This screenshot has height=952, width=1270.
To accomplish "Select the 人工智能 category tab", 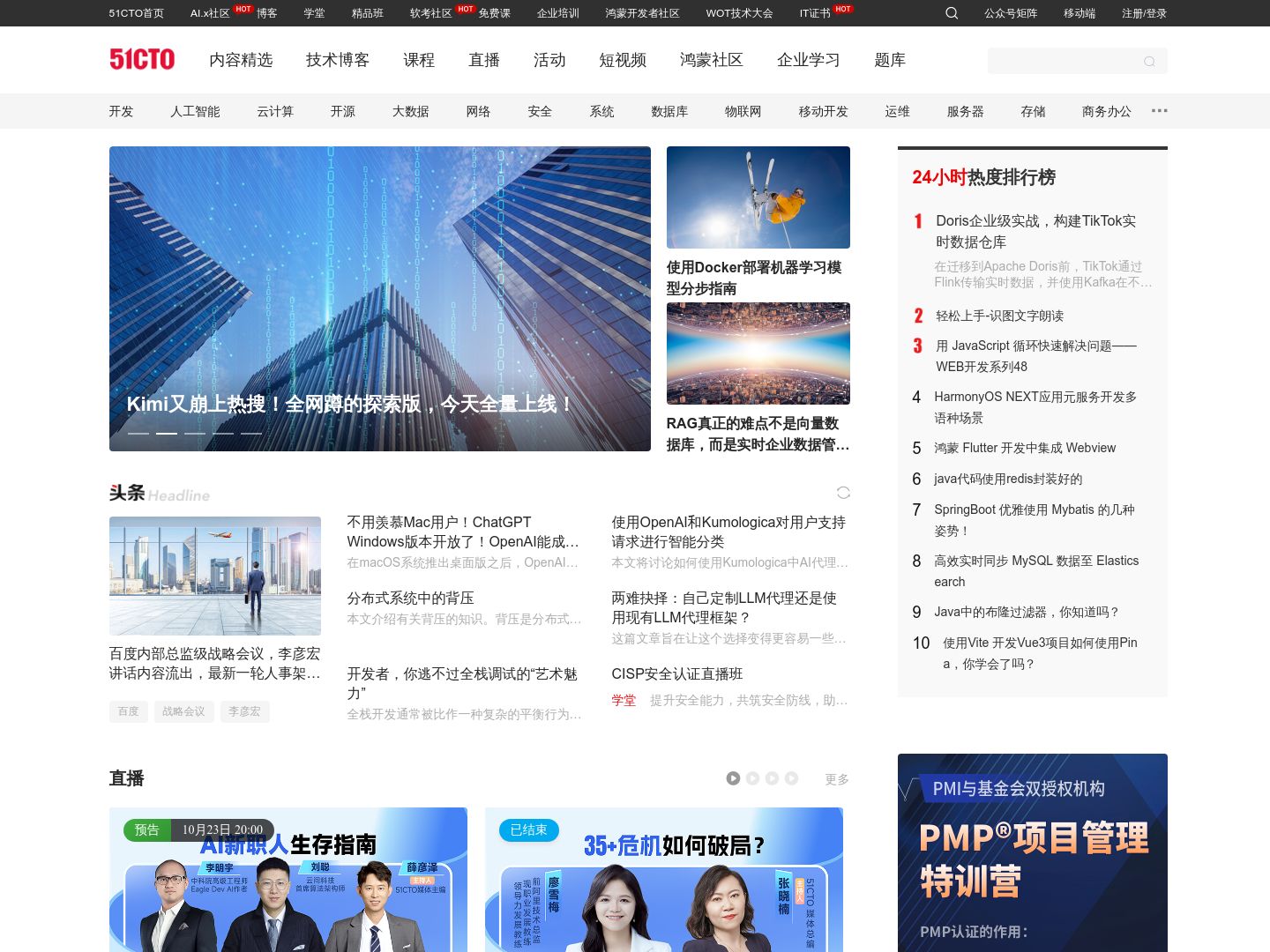I will coord(195,111).
